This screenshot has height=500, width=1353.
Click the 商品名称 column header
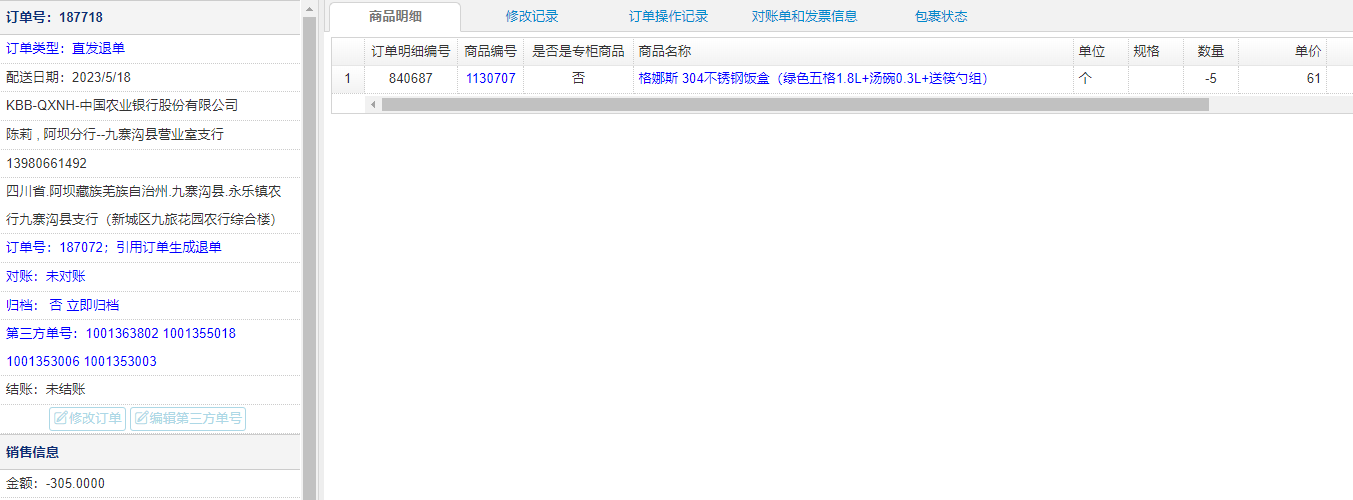pos(853,51)
